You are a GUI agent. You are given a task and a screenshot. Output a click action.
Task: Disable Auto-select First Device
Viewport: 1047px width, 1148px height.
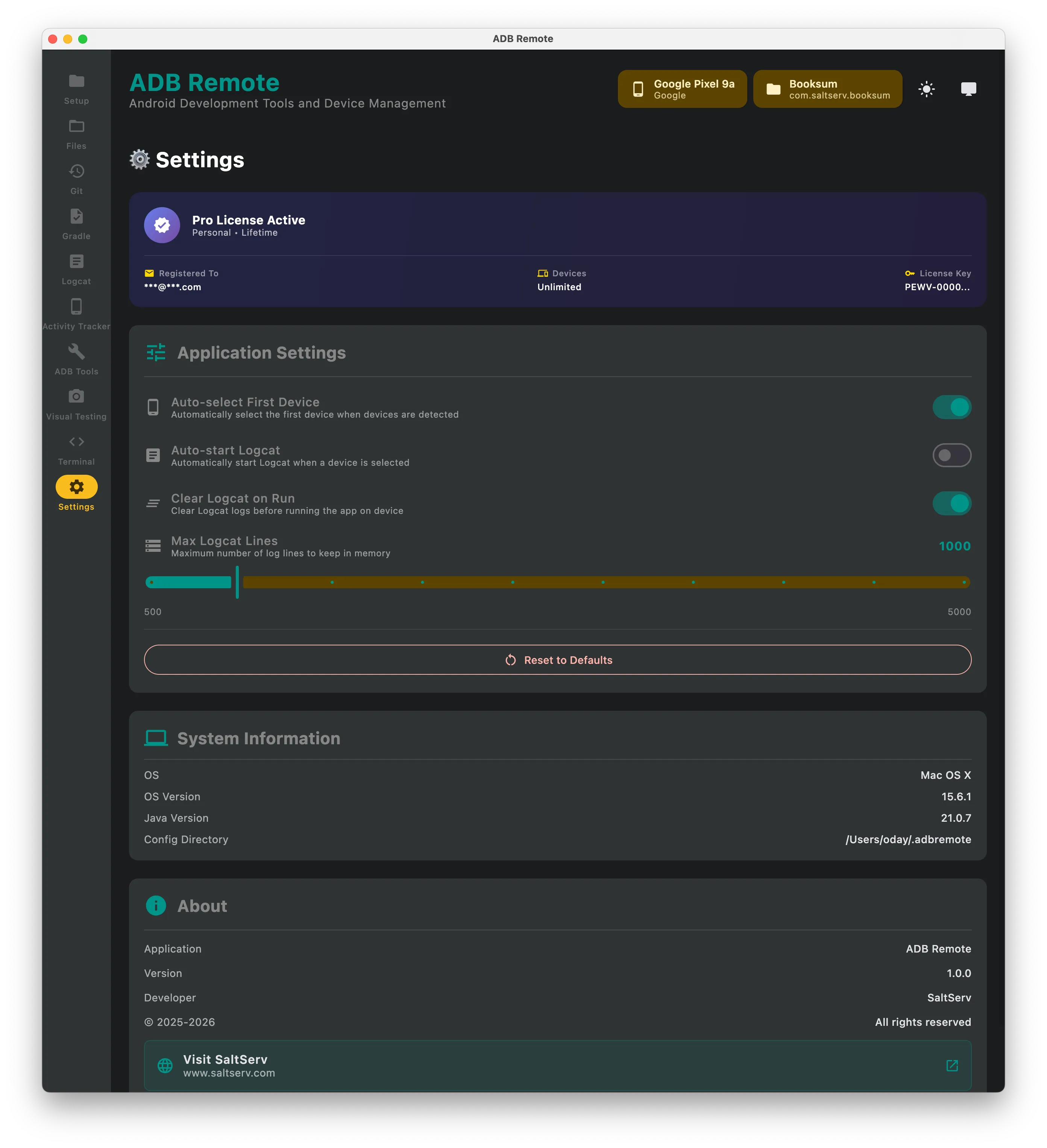click(951, 407)
